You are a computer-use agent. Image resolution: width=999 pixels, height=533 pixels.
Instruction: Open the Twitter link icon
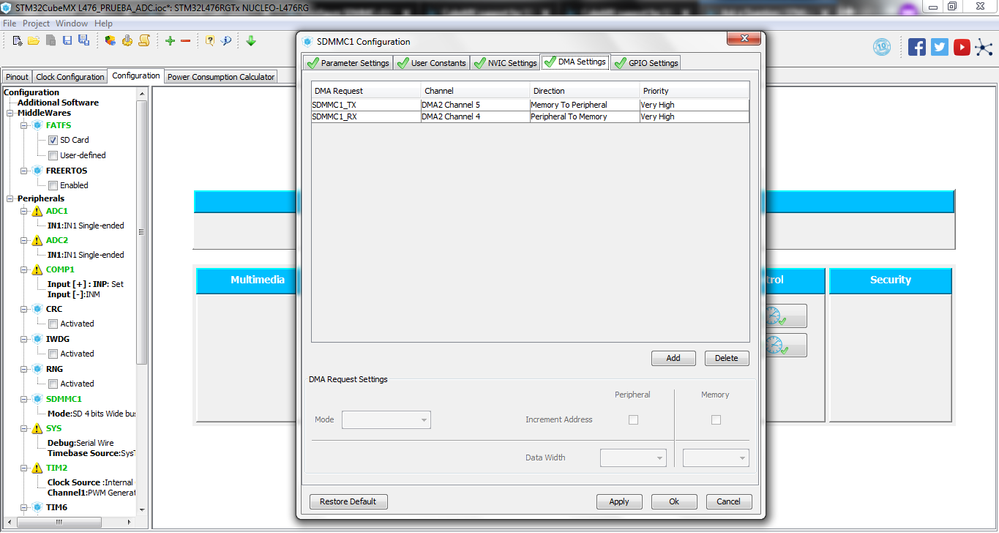pyautogui.click(x=940, y=47)
